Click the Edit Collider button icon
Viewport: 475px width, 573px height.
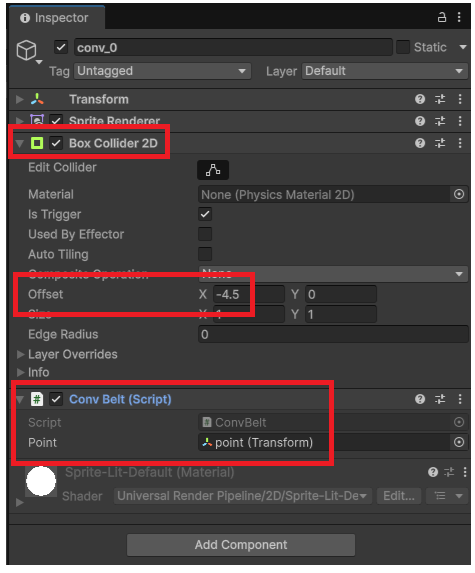pos(213,170)
